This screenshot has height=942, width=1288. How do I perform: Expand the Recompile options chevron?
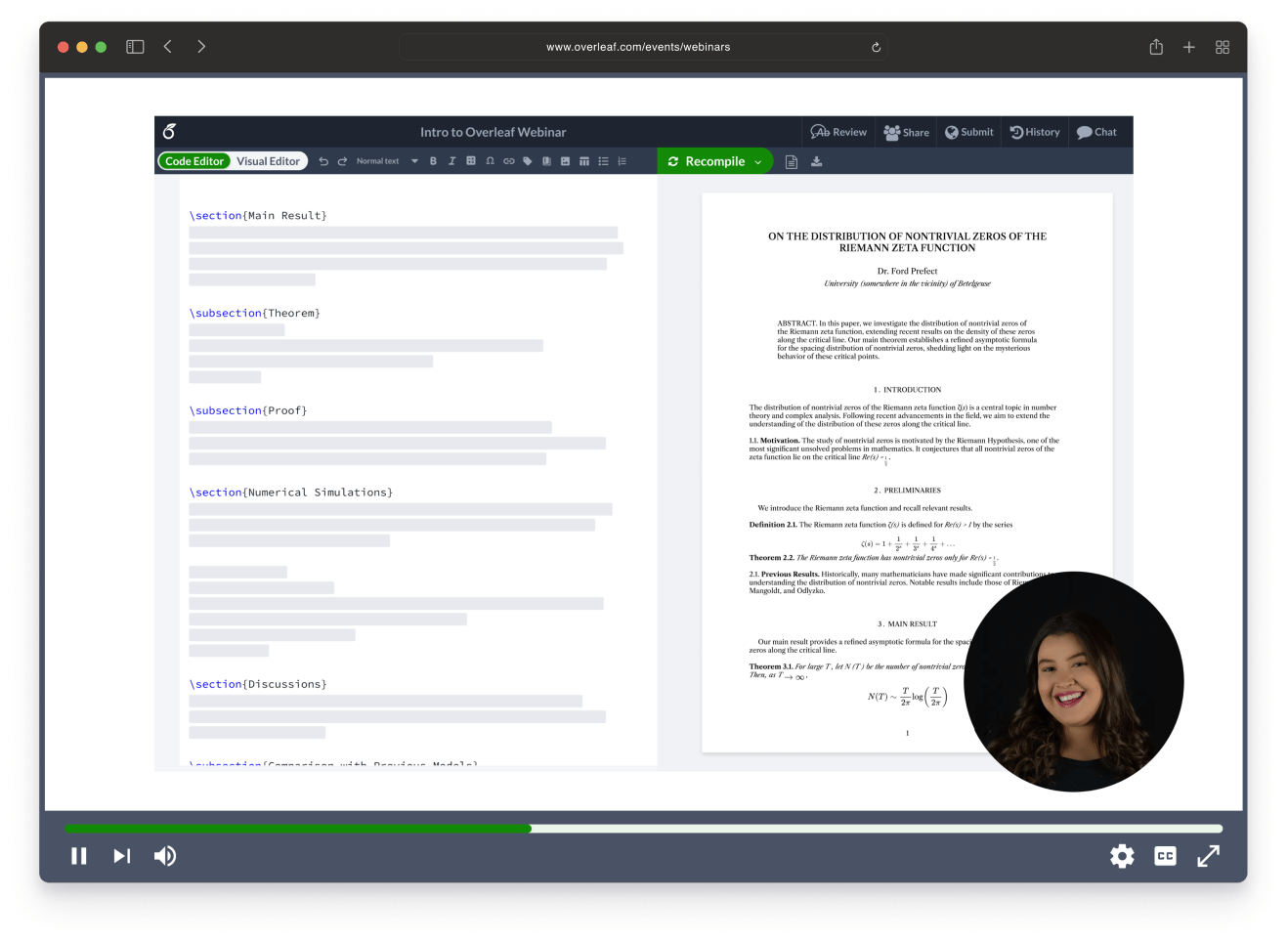pyautogui.click(x=757, y=161)
